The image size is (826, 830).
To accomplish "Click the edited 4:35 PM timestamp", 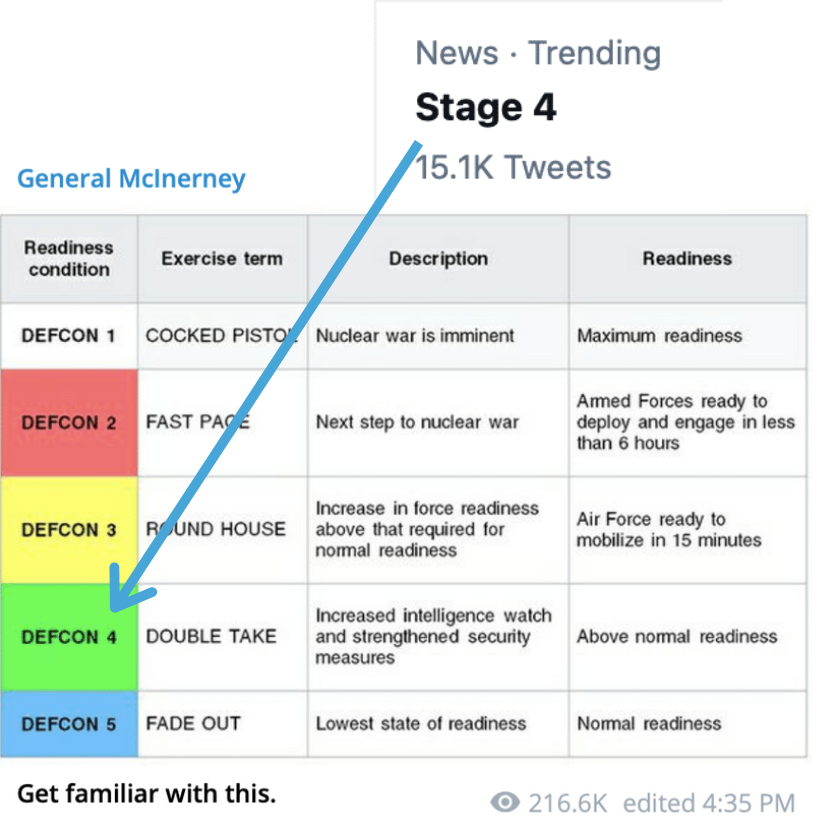I will pos(709,802).
